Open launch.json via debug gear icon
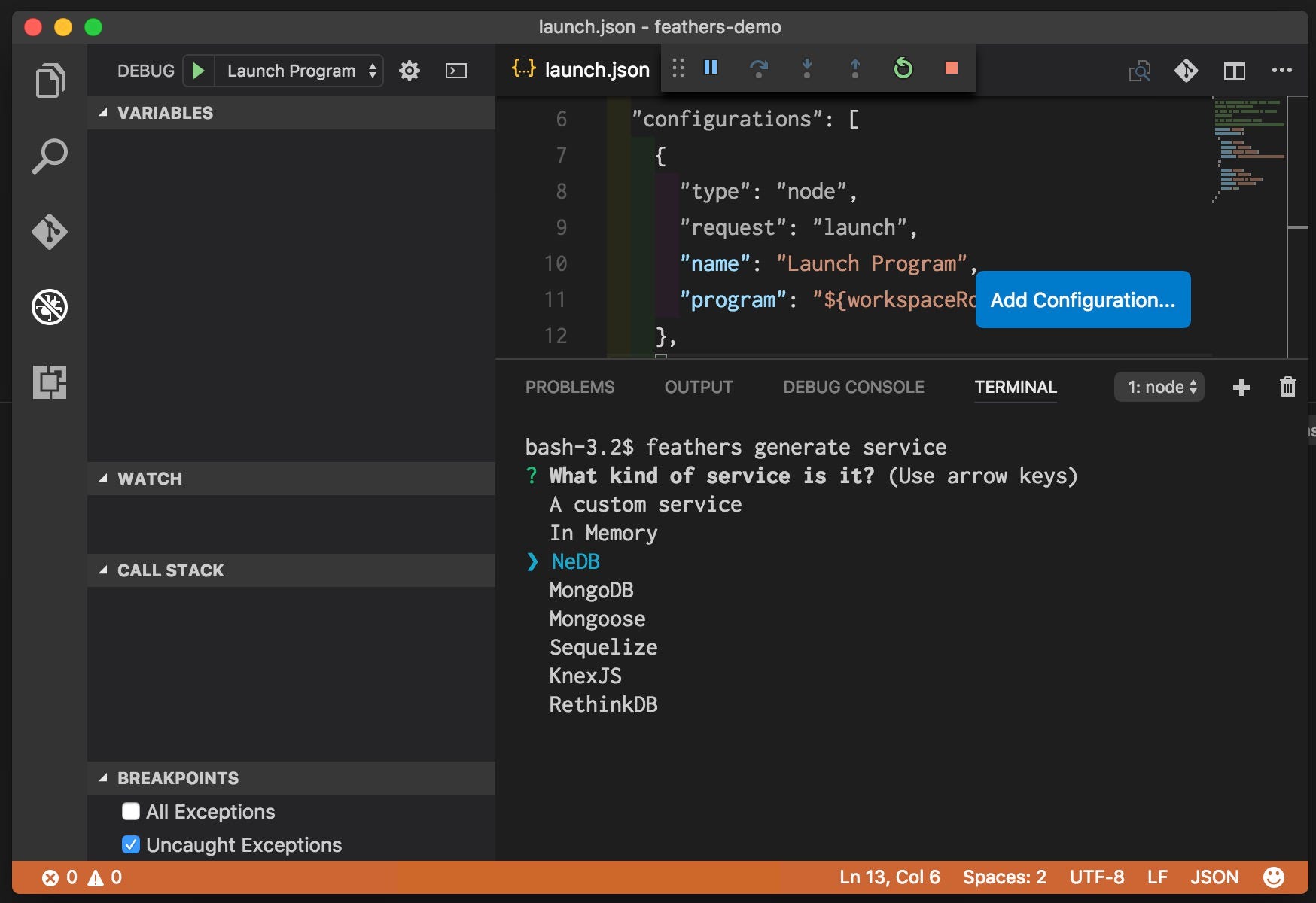This screenshot has height=903, width=1316. click(x=410, y=71)
